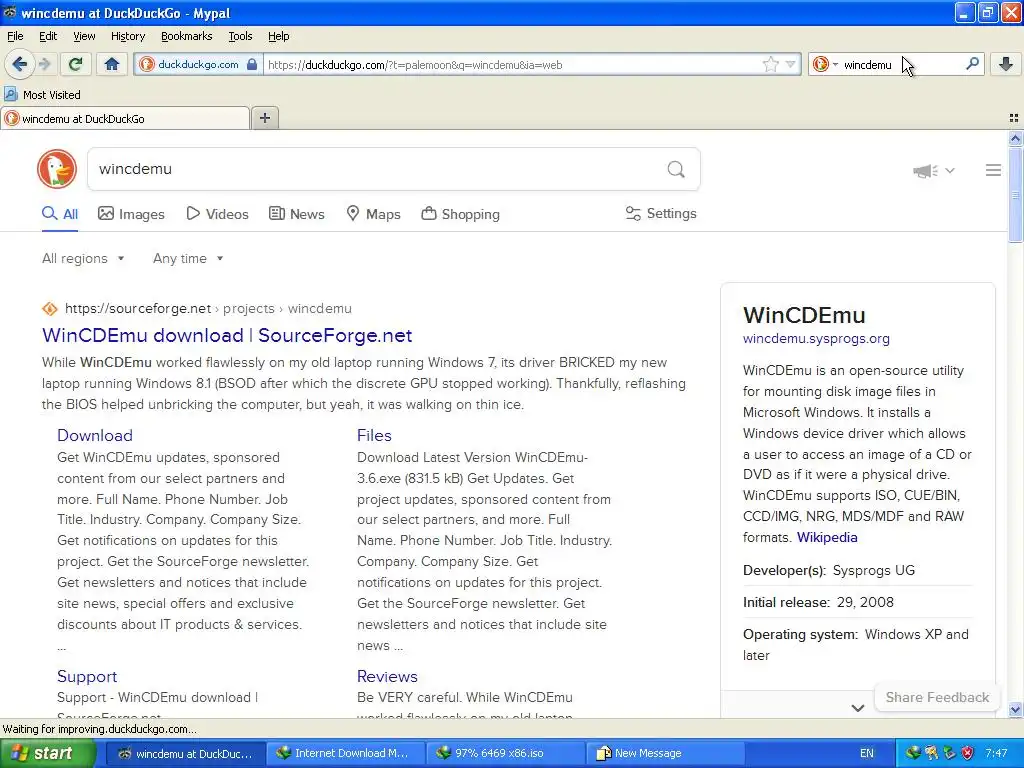Open the Reviews sublink
Screen dimensions: 1024x768
pyautogui.click(x=387, y=677)
